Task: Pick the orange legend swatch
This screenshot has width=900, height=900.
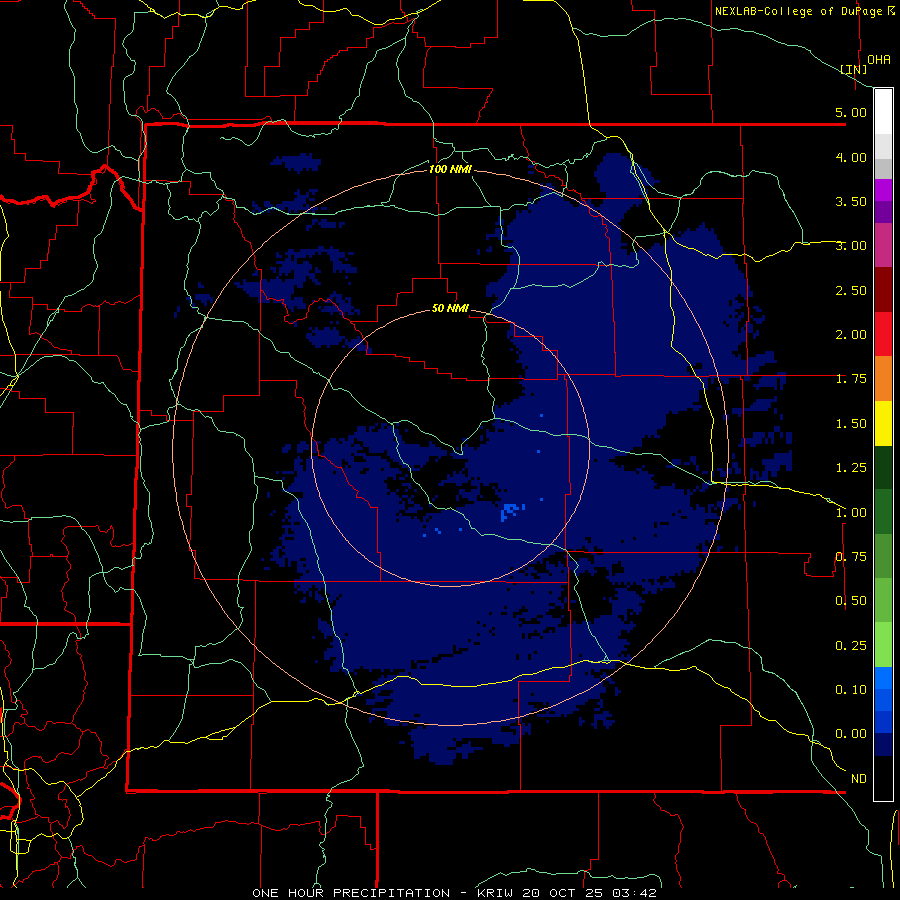Action: 883,379
